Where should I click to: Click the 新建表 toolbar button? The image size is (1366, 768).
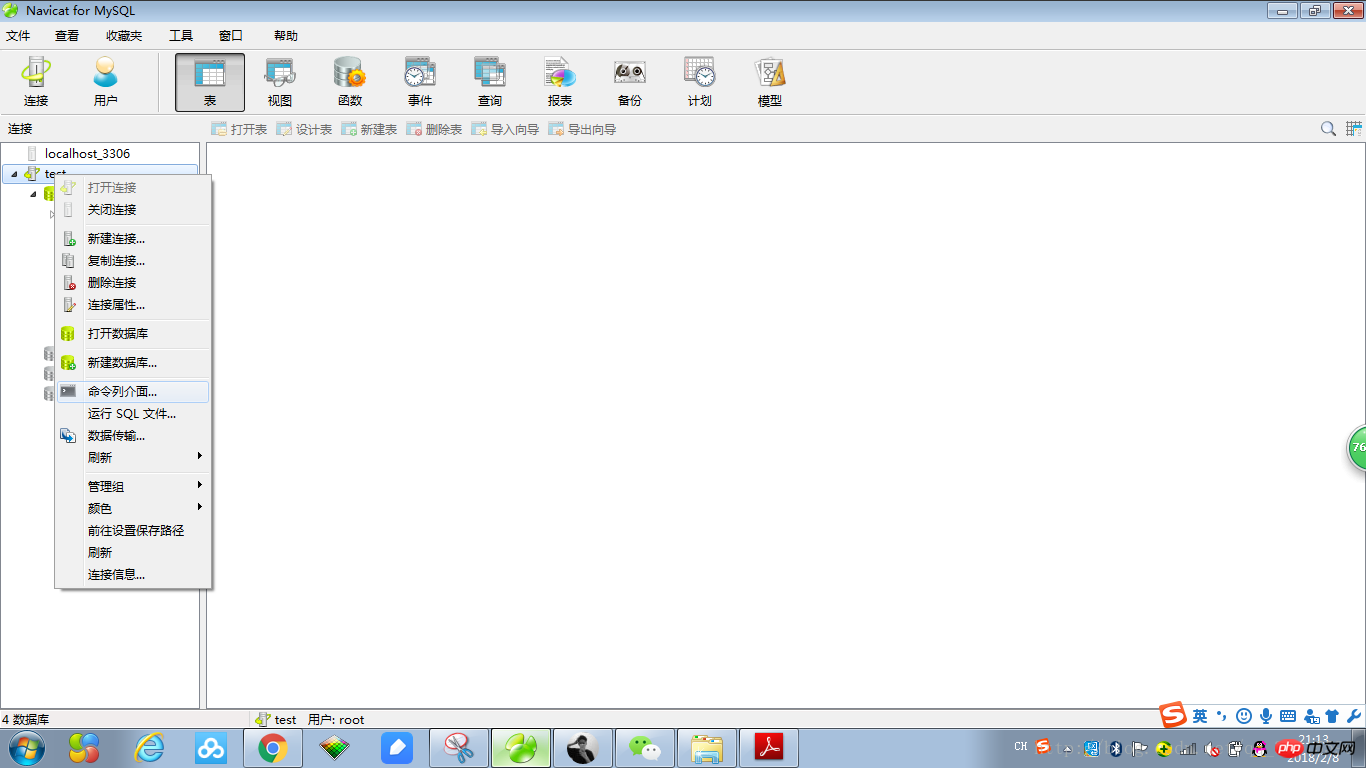pos(369,129)
